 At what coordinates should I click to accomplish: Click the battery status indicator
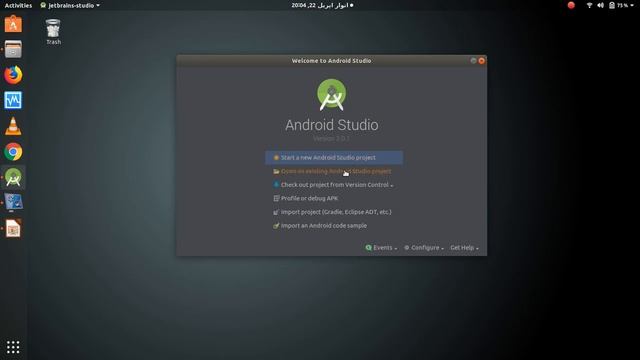tap(618, 5)
